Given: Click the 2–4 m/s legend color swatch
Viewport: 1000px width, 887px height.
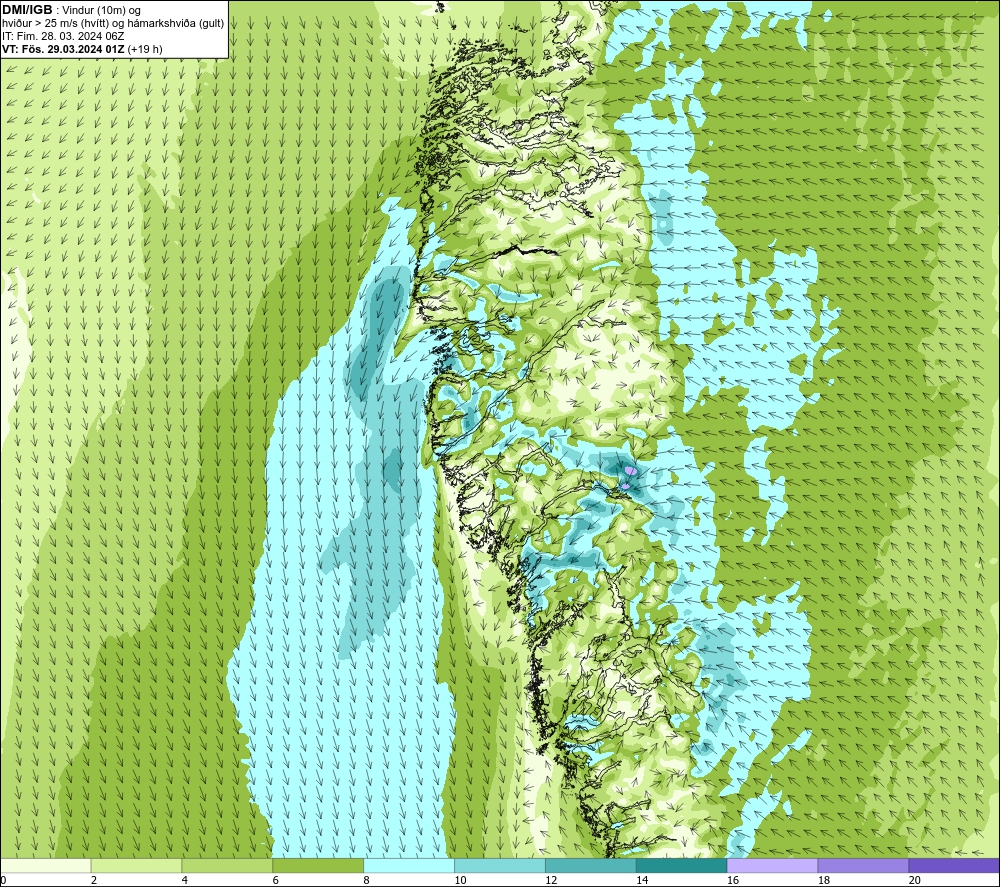Looking at the screenshot, I should pyautogui.click(x=136, y=865).
